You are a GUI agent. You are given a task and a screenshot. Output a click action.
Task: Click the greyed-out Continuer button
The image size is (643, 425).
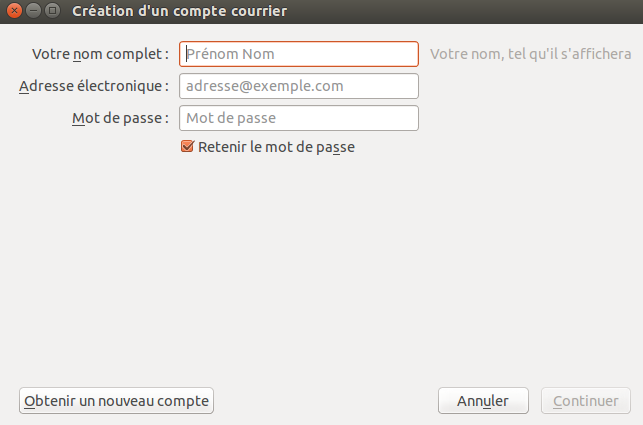tap(585, 401)
